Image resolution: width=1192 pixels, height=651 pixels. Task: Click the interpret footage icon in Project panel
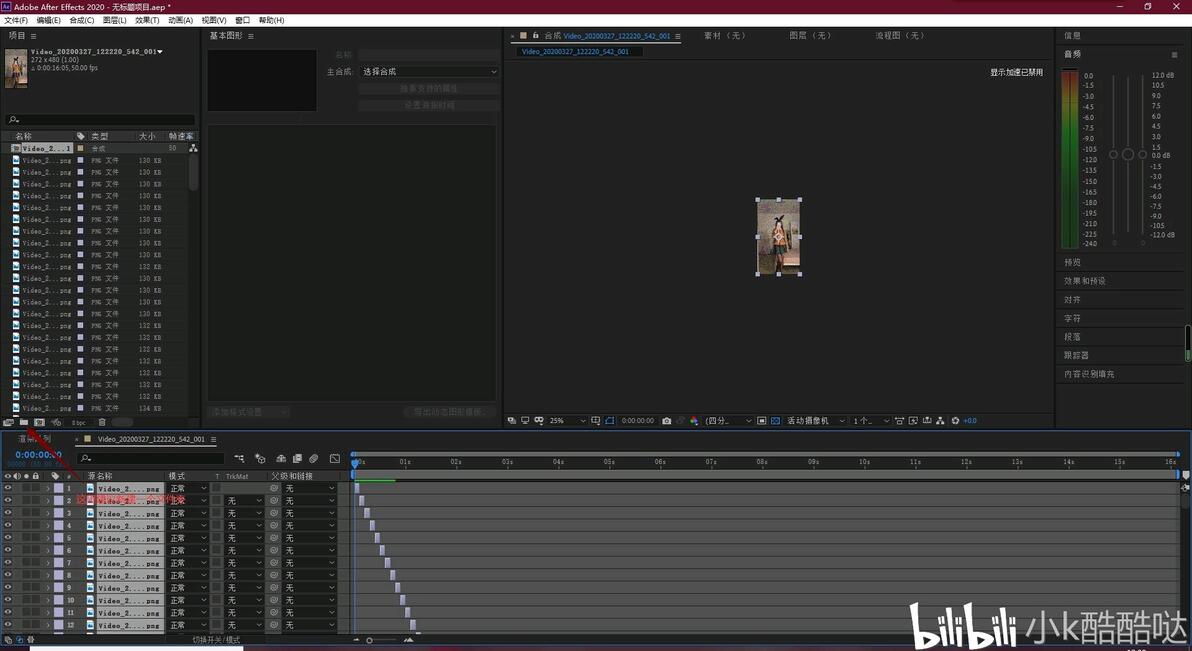(8, 423)
